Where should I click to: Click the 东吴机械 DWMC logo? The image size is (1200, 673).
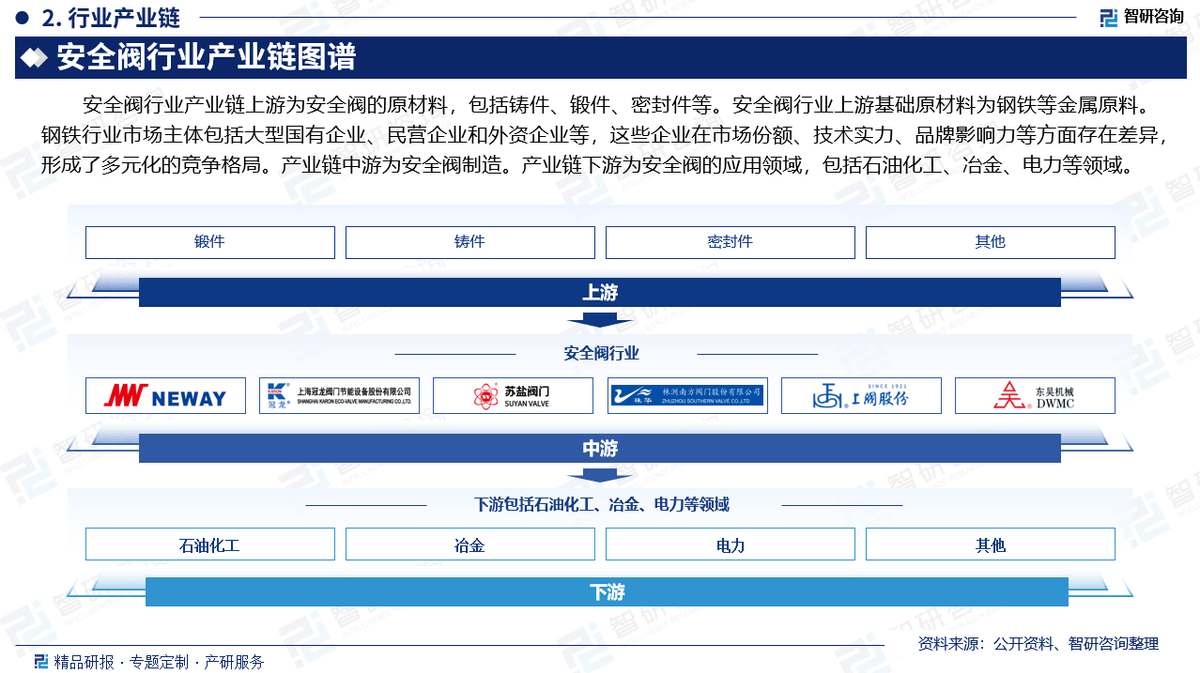point(1035,396)
